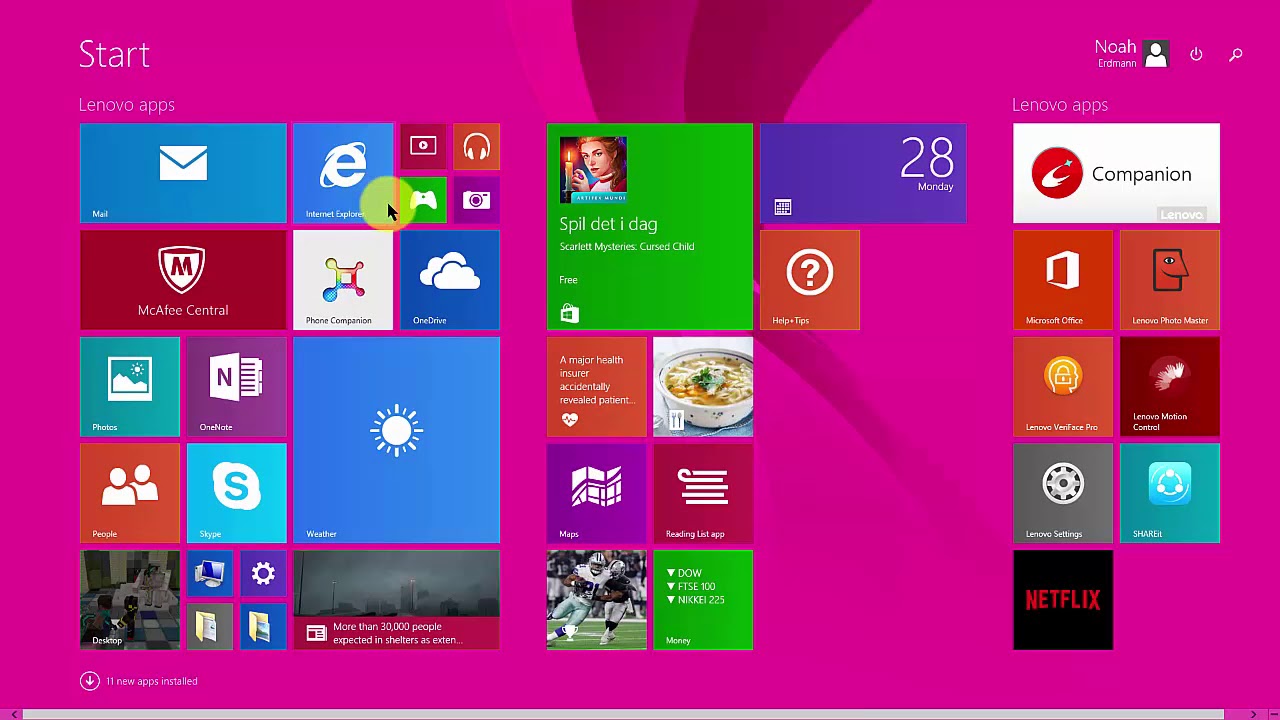Open Lenovo Motion Control tile
The height and width of the screenshot is (720, 1280).
[x=1170, y=387]
